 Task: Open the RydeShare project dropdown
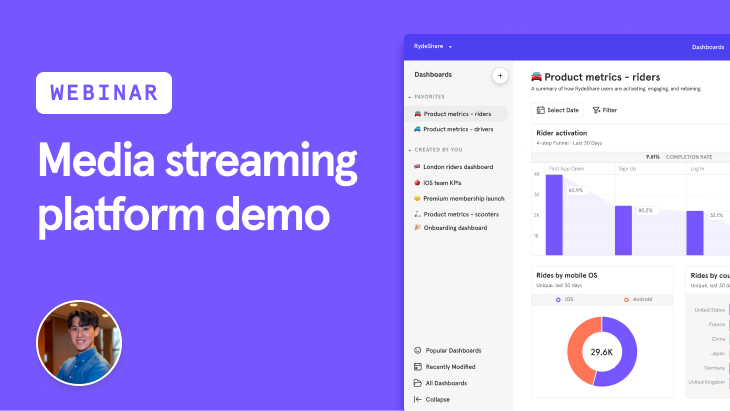[433, 46]
